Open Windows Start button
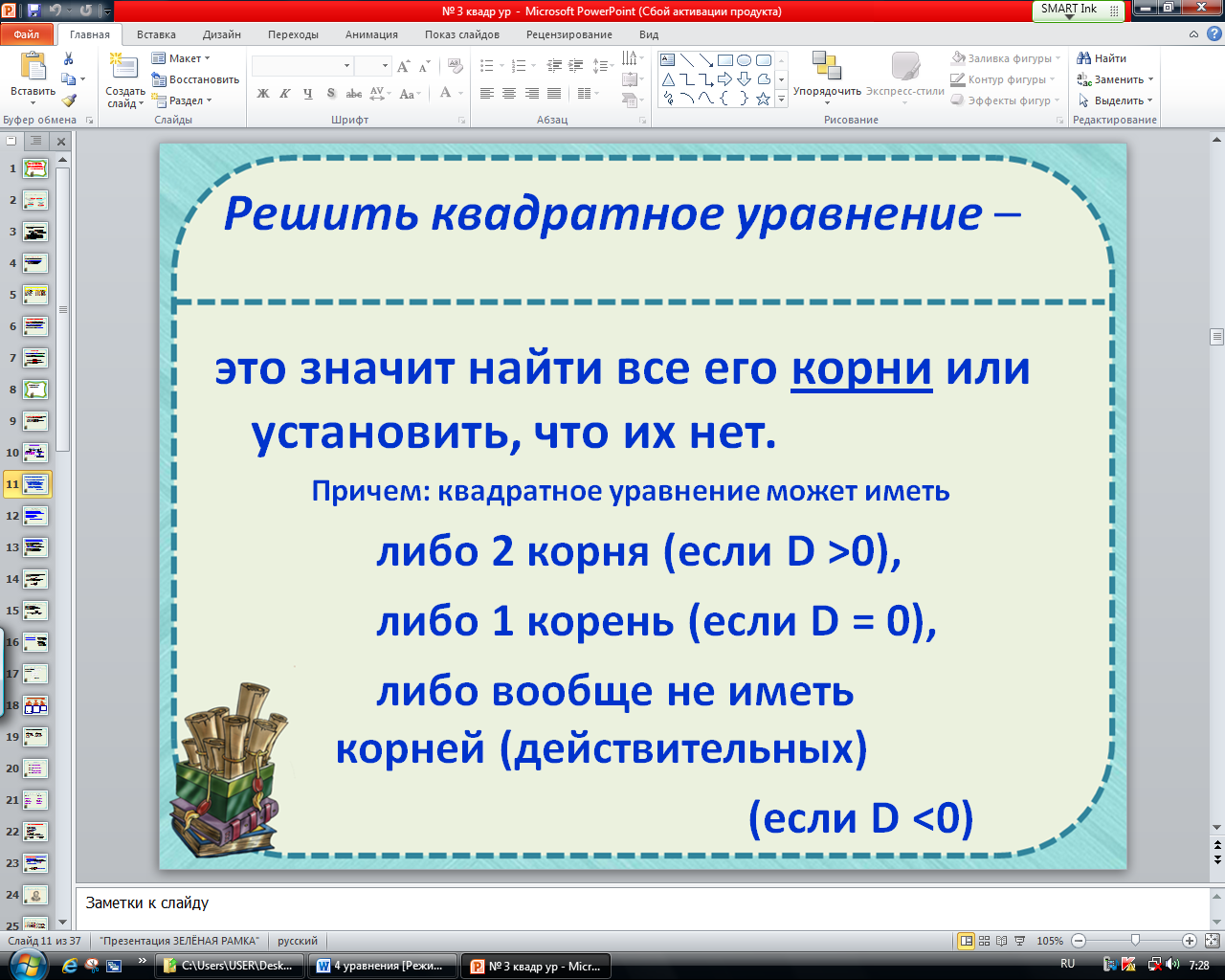This screenshot has width=1225, height=980. click(26, 965)
